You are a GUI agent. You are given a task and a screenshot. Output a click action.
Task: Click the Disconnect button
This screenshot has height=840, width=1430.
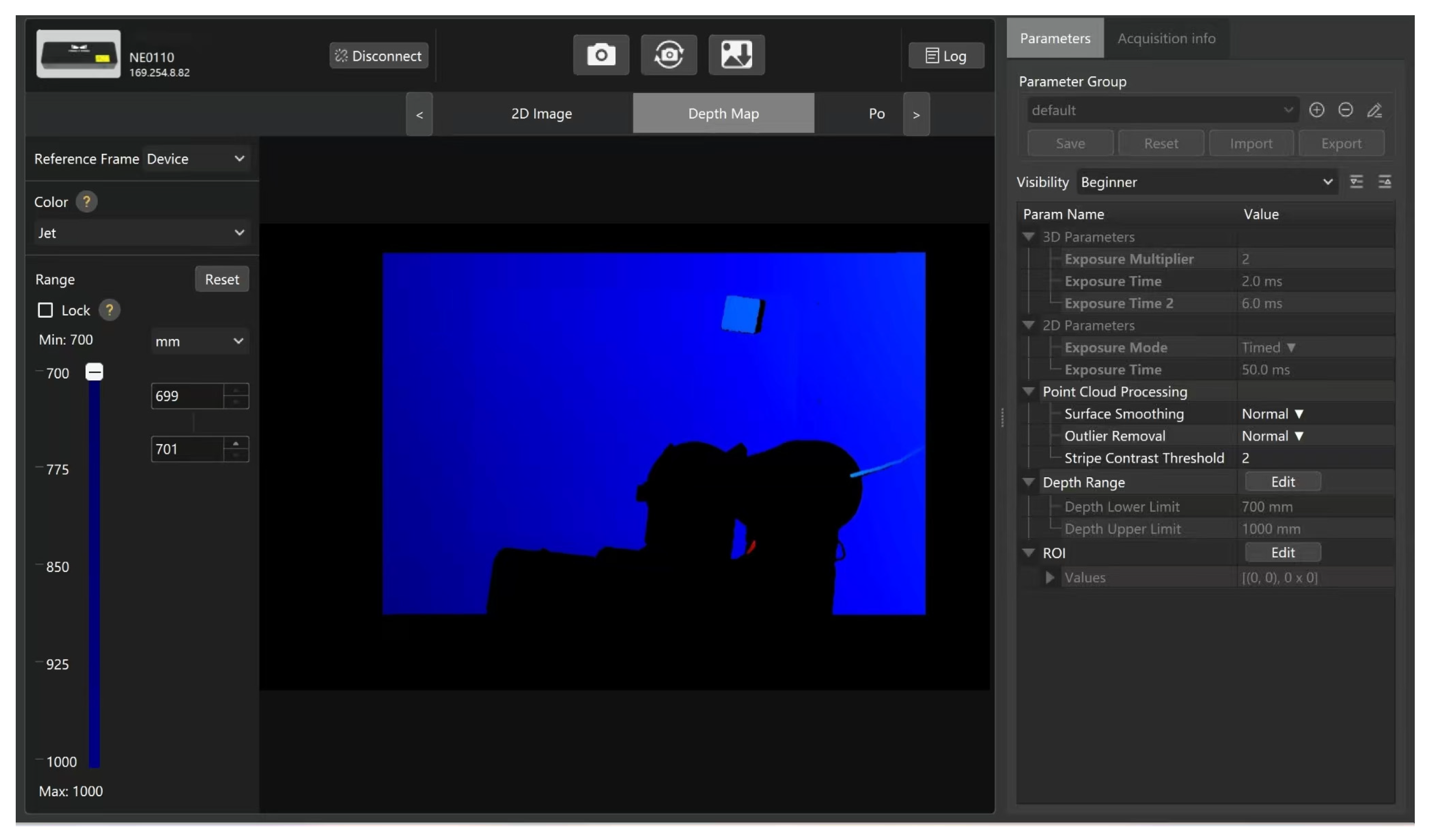point(379,56)
